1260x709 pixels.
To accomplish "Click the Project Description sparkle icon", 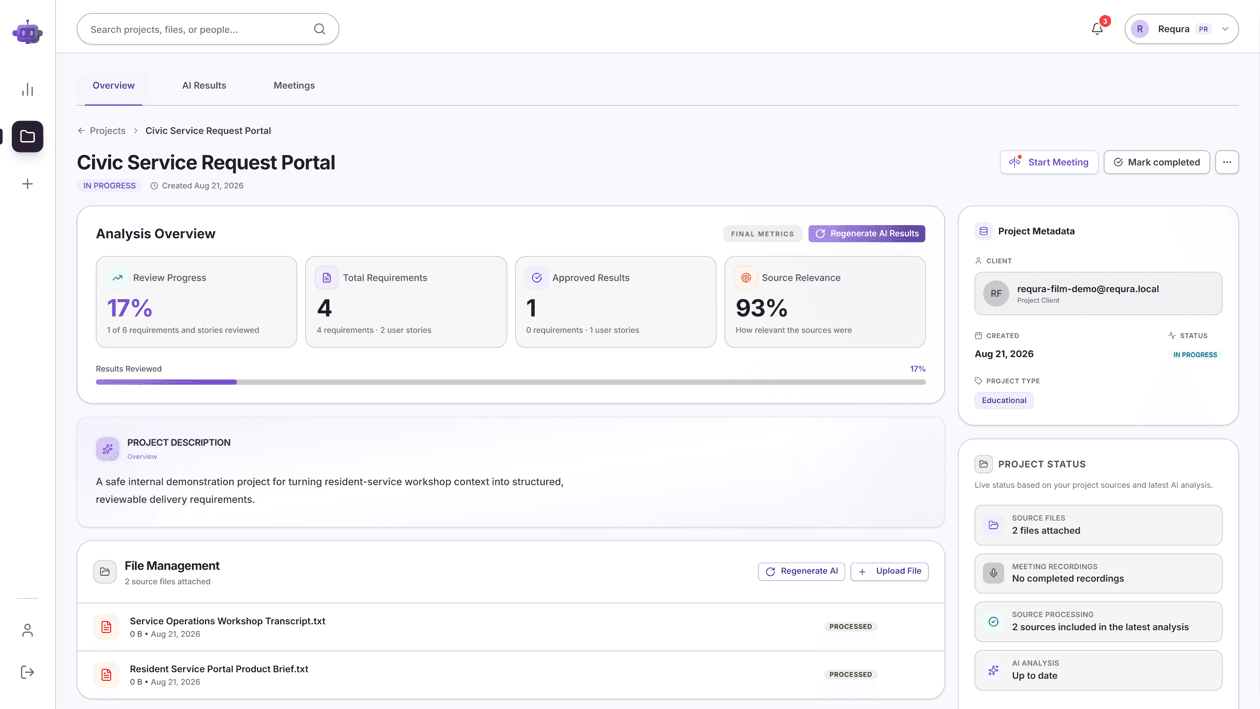I will 108,449.
